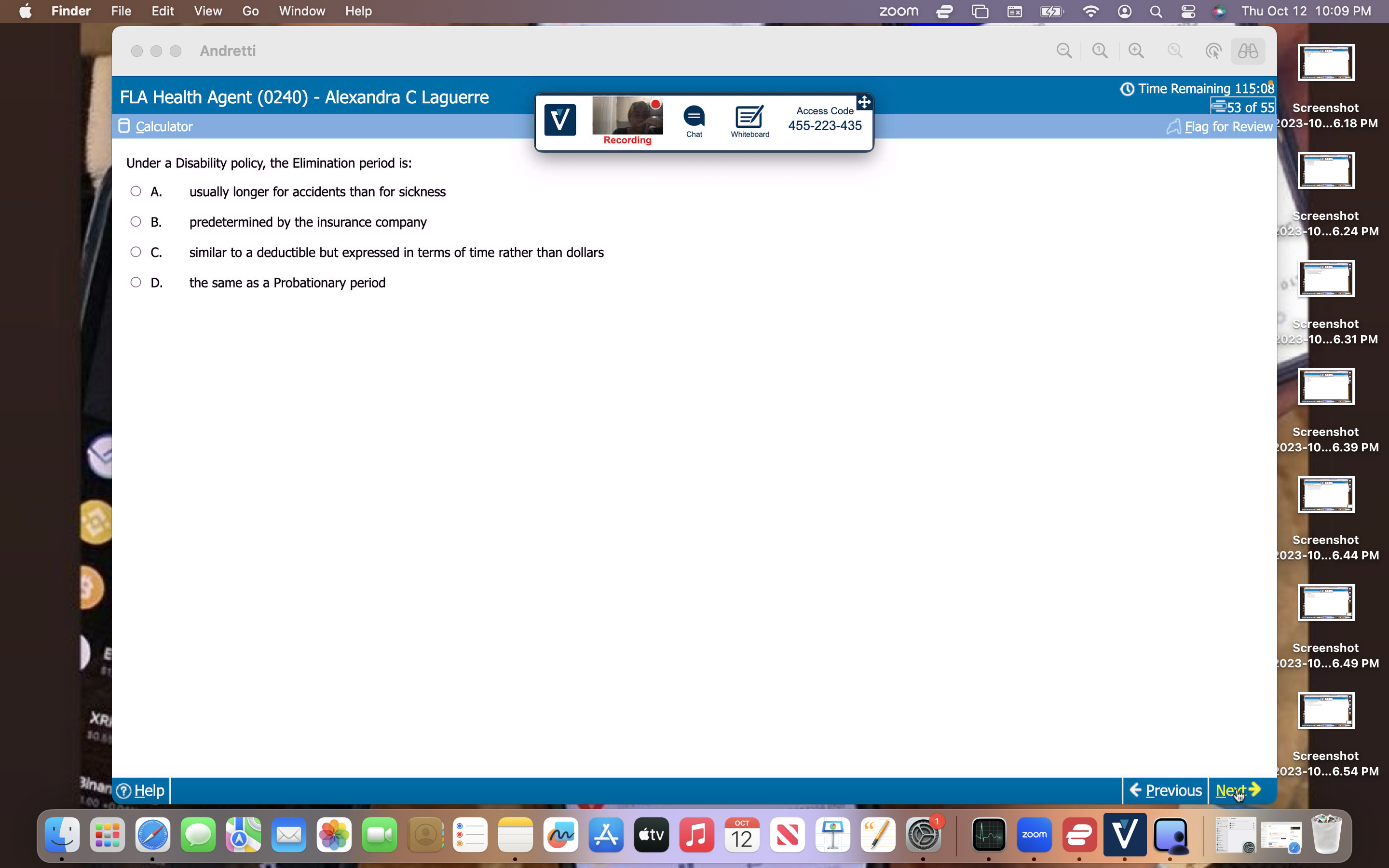Select answer D, same as a Probationary period
This screenshot has width=1389, height=868.
coord(136,282)
